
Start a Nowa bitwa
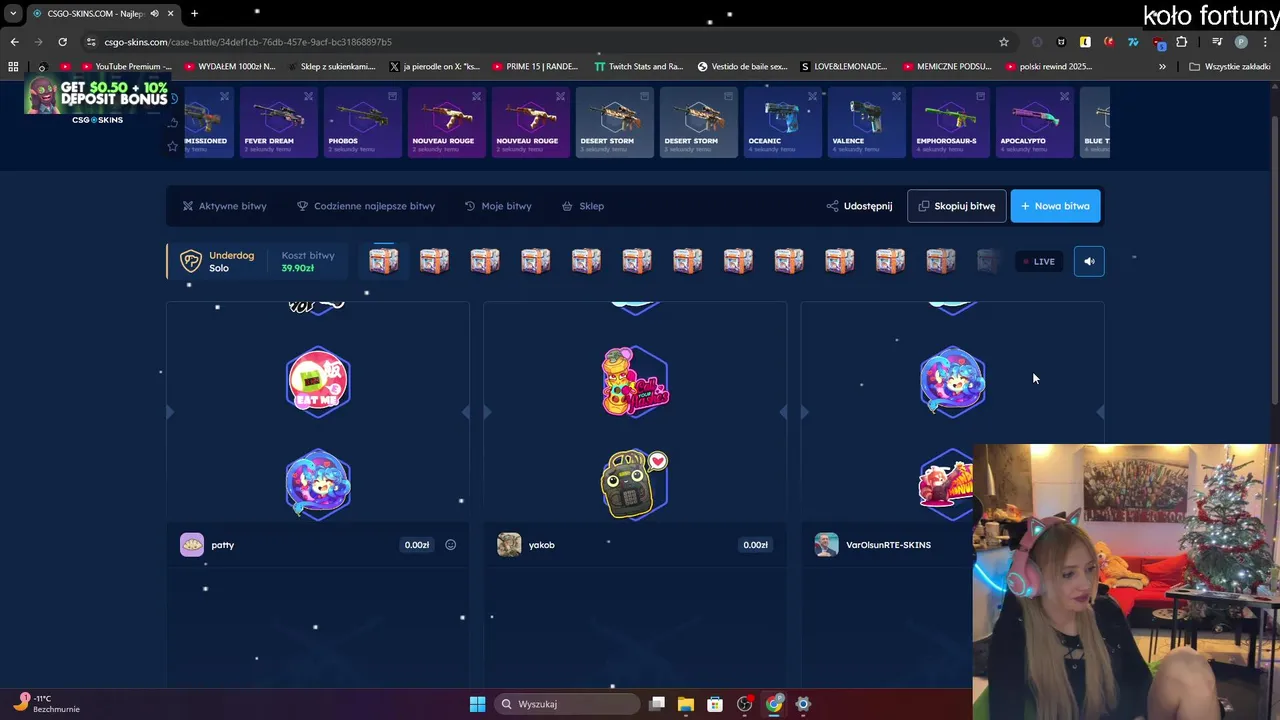[1056, 206]
